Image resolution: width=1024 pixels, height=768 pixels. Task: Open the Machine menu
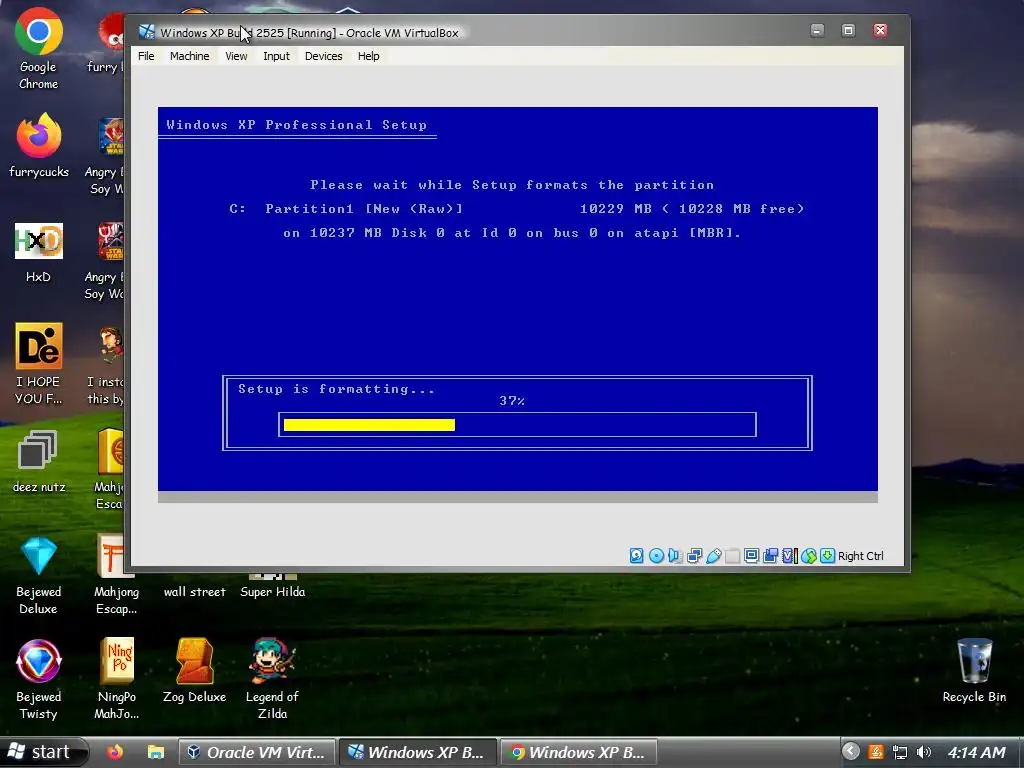189,56
